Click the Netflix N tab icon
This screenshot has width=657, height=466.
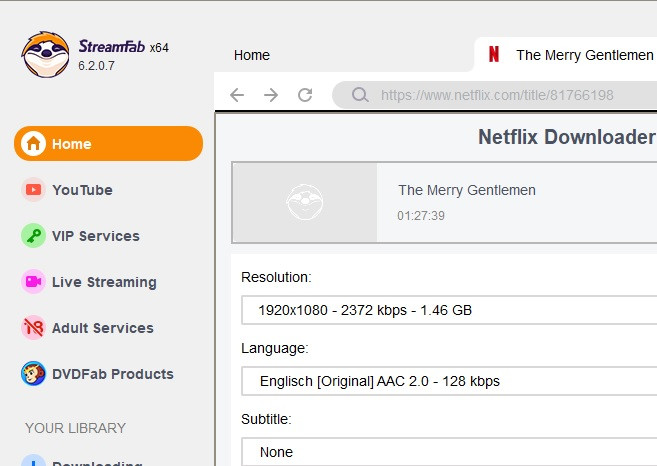(493, 55)
